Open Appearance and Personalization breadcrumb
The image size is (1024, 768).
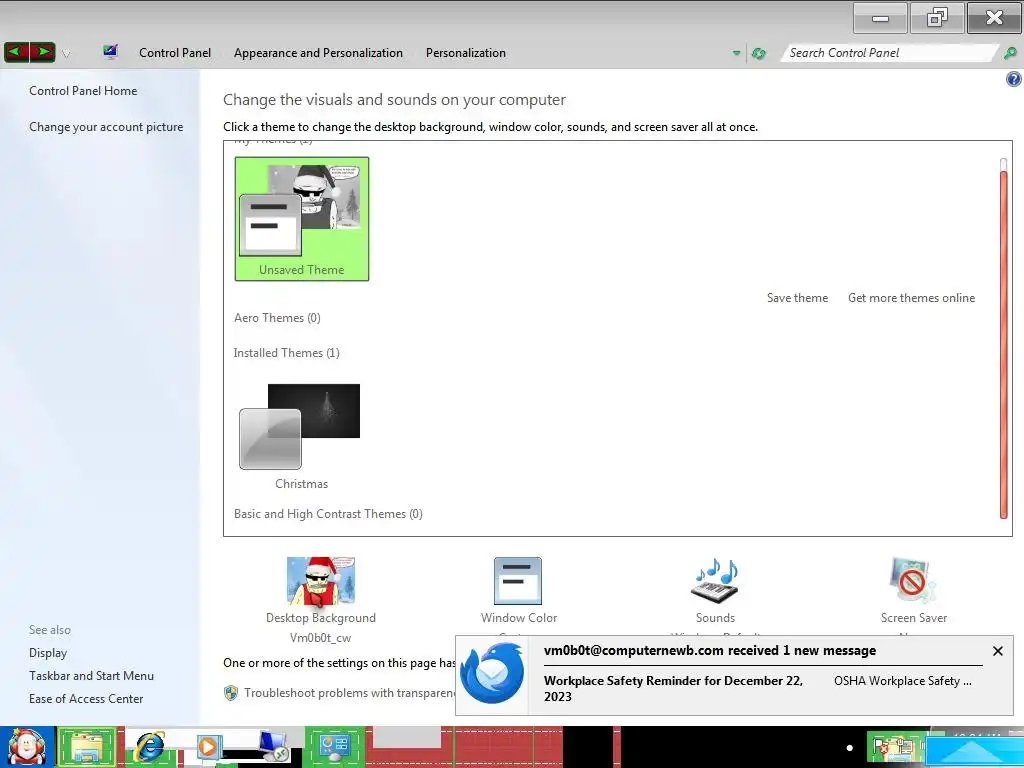318,53
